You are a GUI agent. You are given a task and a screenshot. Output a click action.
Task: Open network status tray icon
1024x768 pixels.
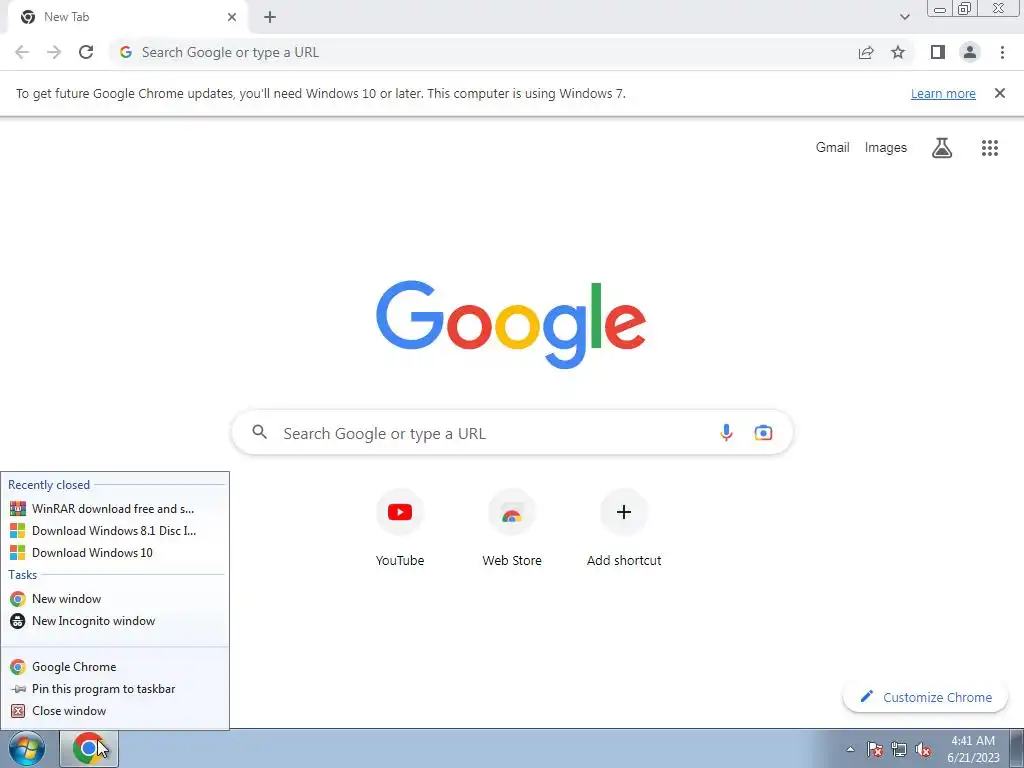899,749
